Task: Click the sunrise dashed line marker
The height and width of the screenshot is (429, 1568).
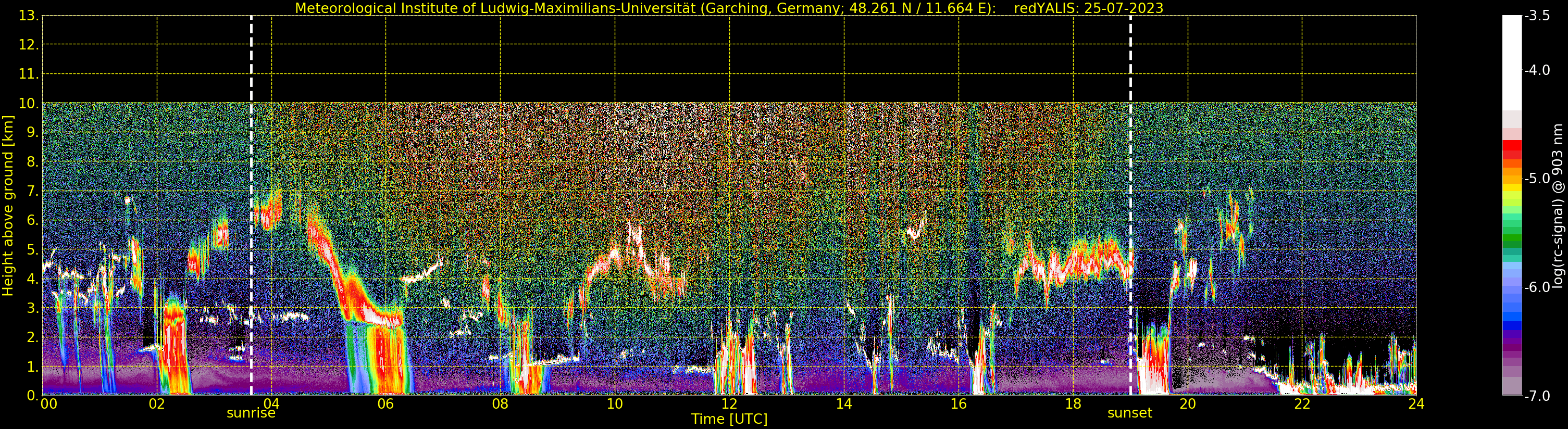Action: (252, 205)
